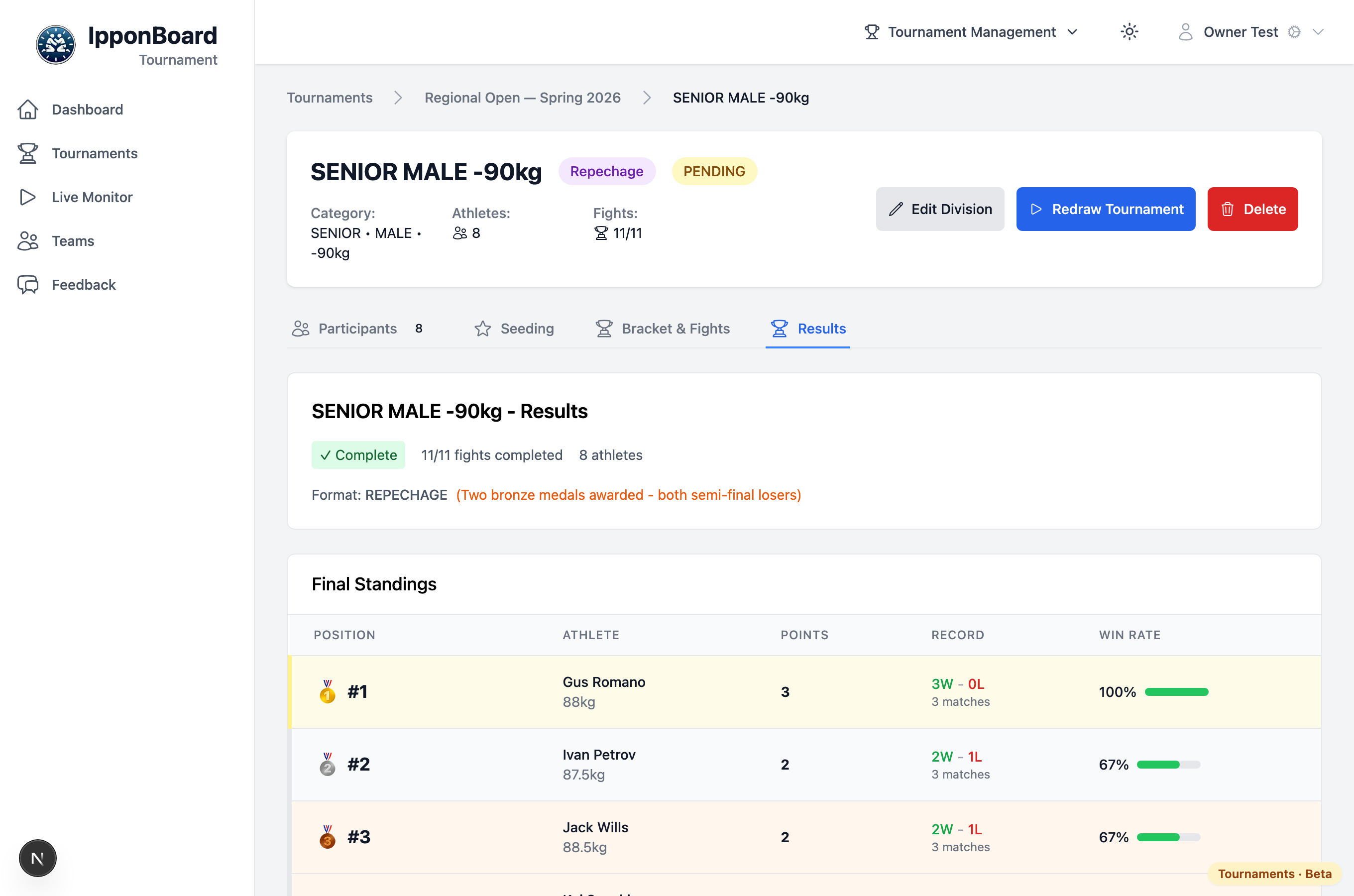Select the Results tab
The width and height of the screenshot is (1354, 896).
coord(808,329)
